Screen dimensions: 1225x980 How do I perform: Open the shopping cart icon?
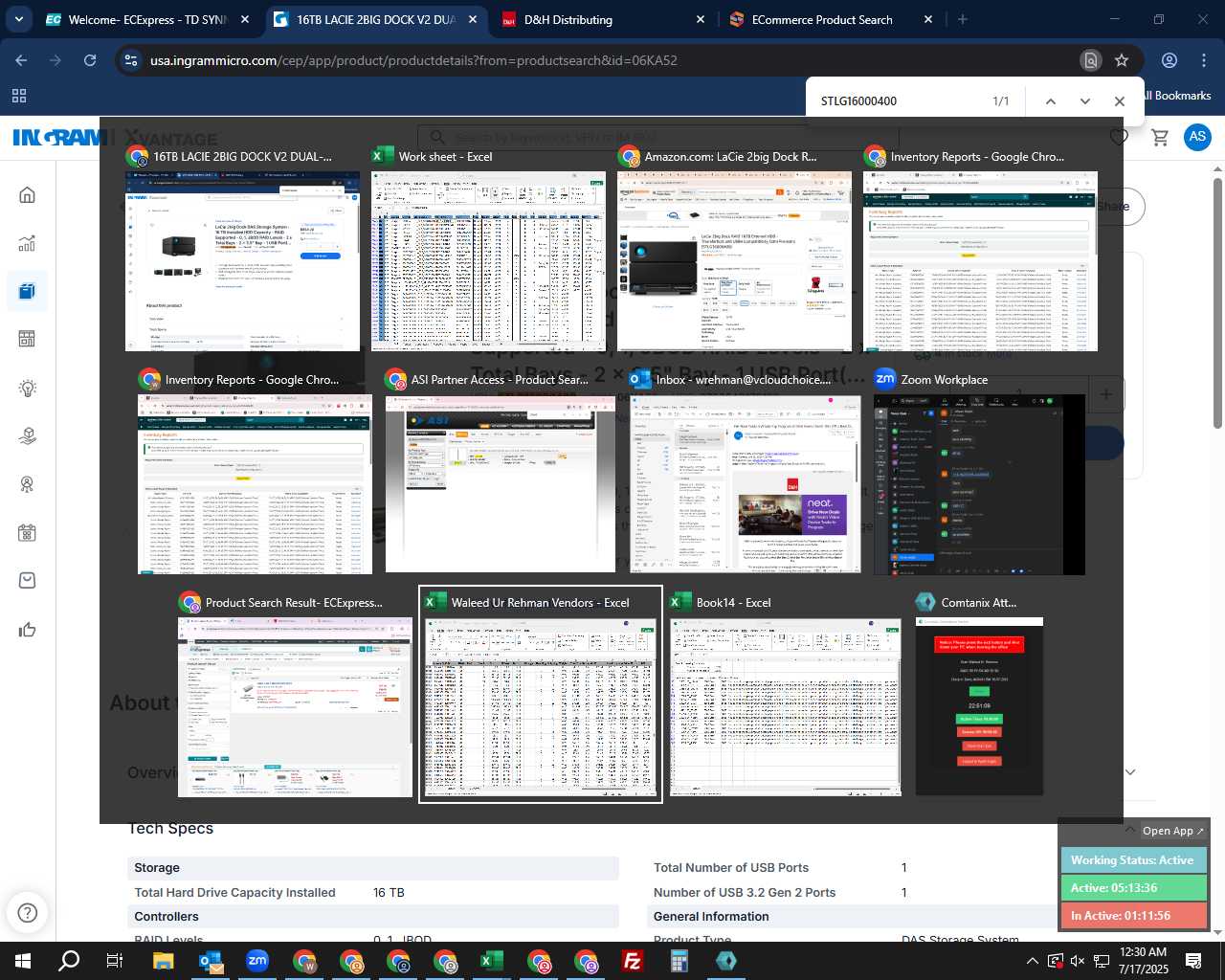[x=1160, y=137]
